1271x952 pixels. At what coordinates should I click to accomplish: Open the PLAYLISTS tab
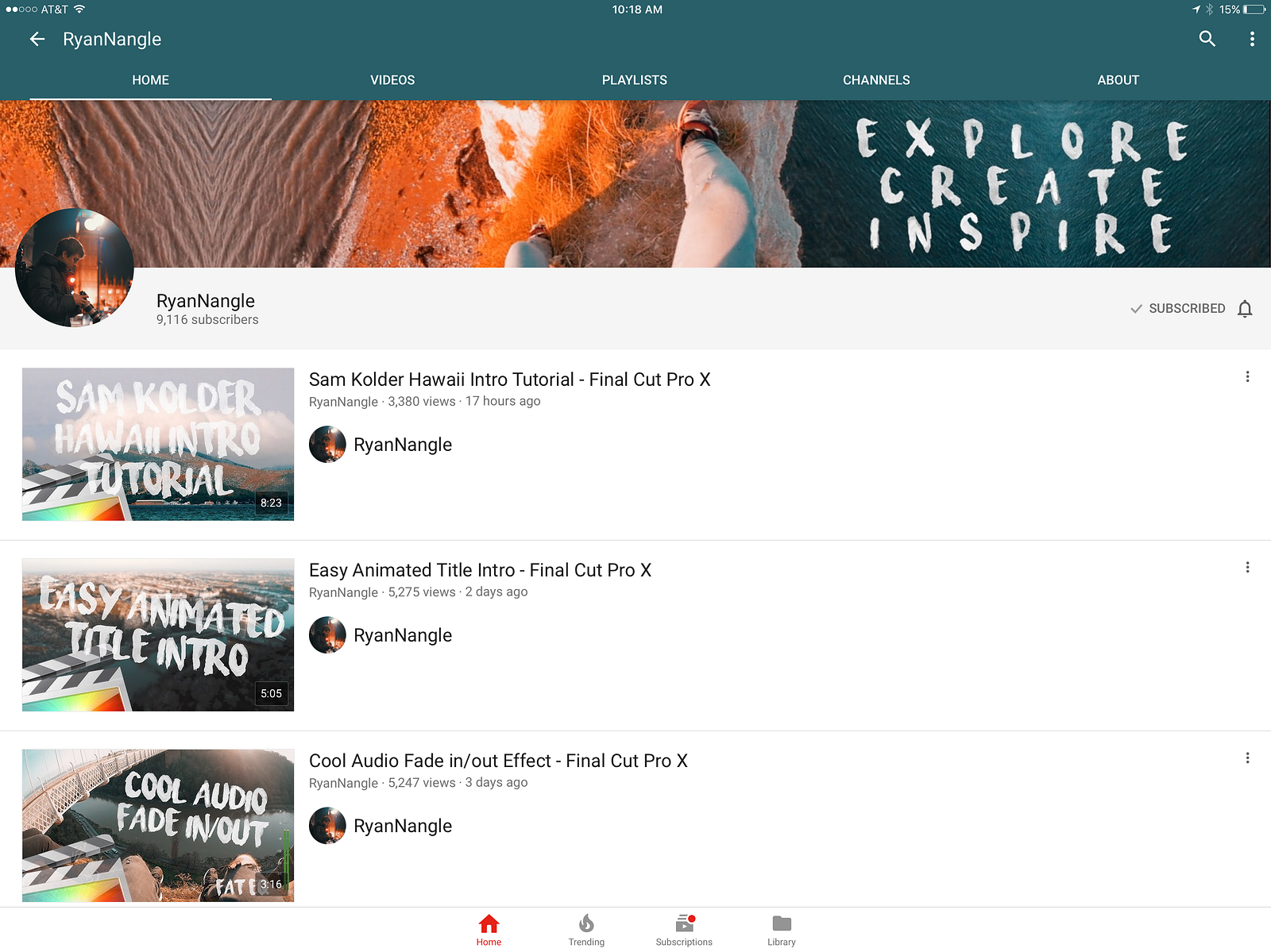(635, 80)
